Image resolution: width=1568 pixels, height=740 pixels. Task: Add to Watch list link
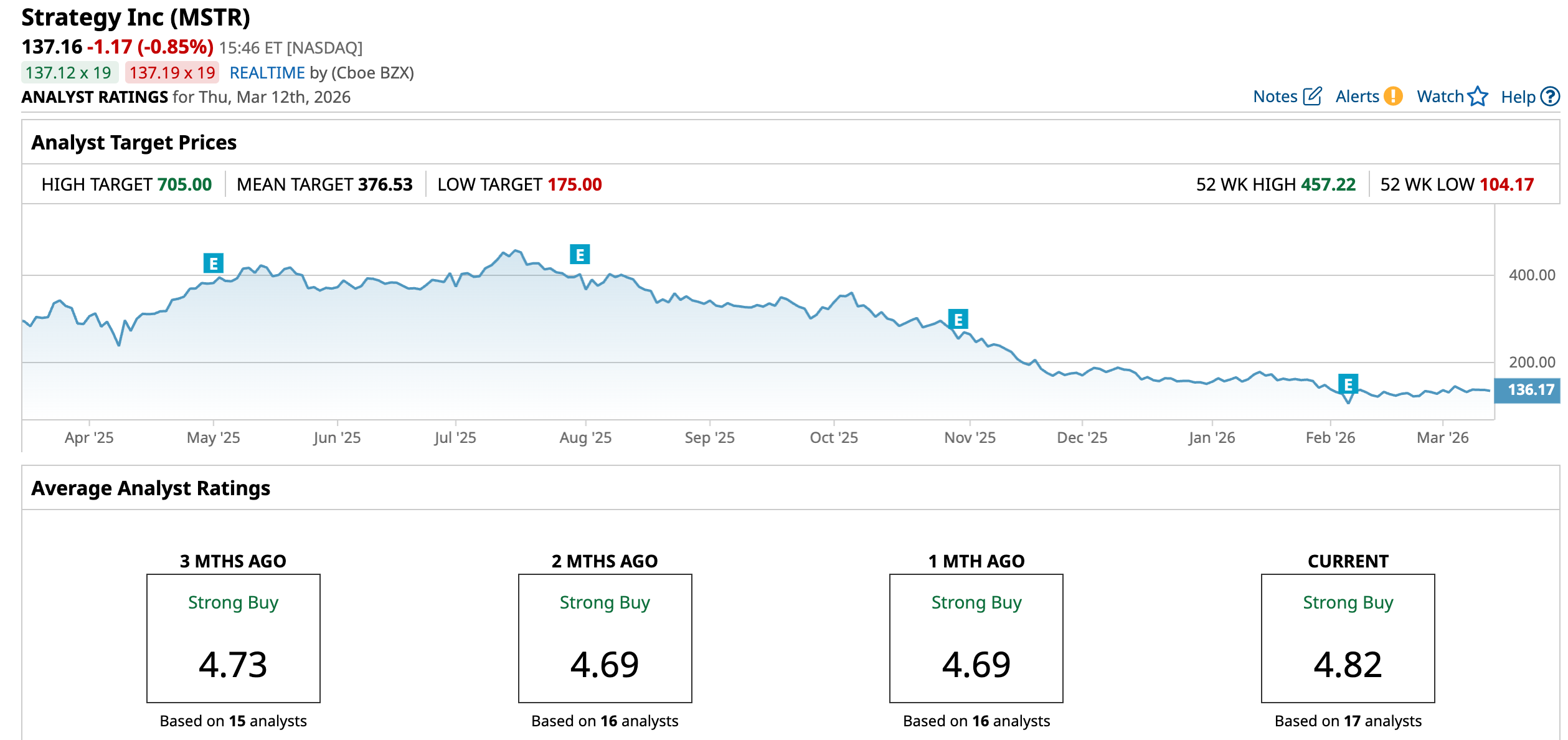(x=1440, y=97)
